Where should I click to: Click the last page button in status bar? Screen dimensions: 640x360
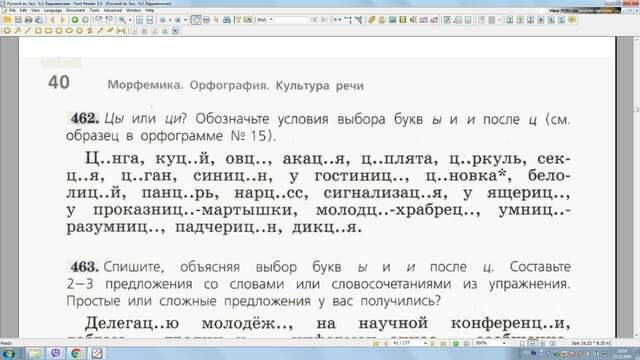[443, 344]
